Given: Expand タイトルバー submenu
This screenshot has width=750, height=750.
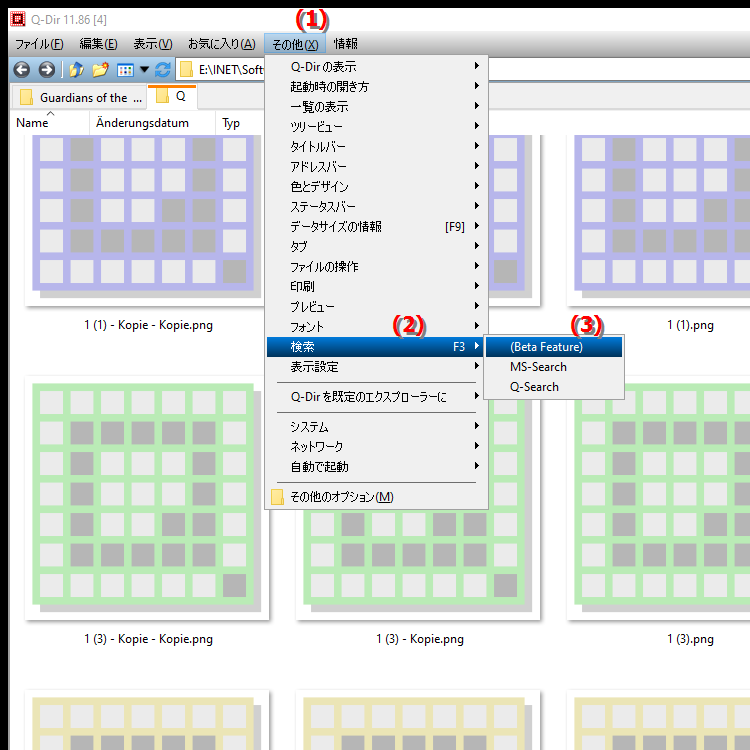Looking at the screenshot, I should click(376, 146).
